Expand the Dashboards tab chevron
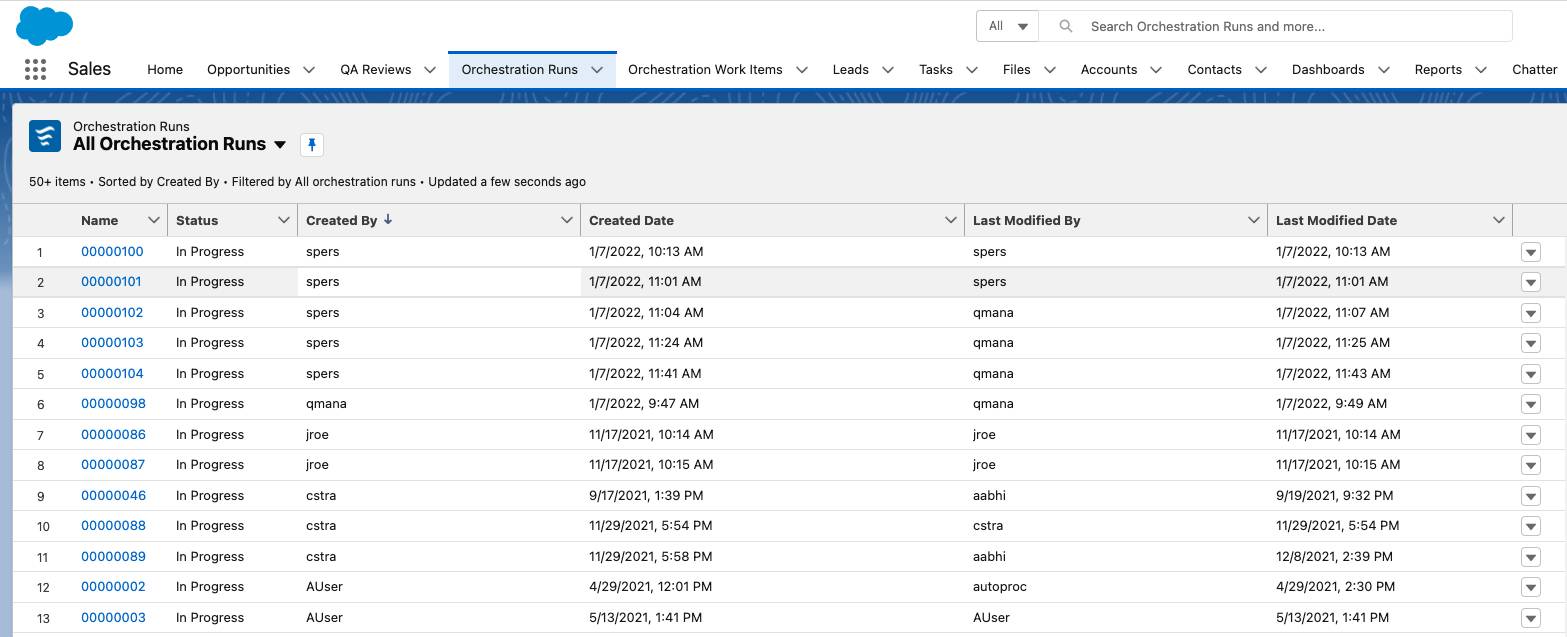This screenshot has width=1567, height=637. 1384,70
